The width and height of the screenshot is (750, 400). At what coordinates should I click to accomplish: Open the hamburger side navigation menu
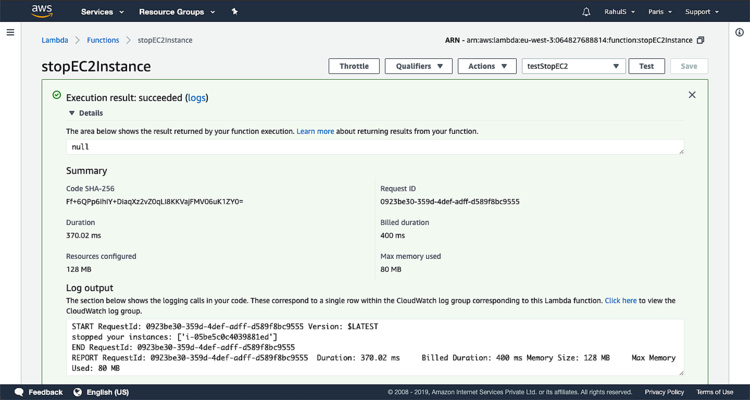10,33
